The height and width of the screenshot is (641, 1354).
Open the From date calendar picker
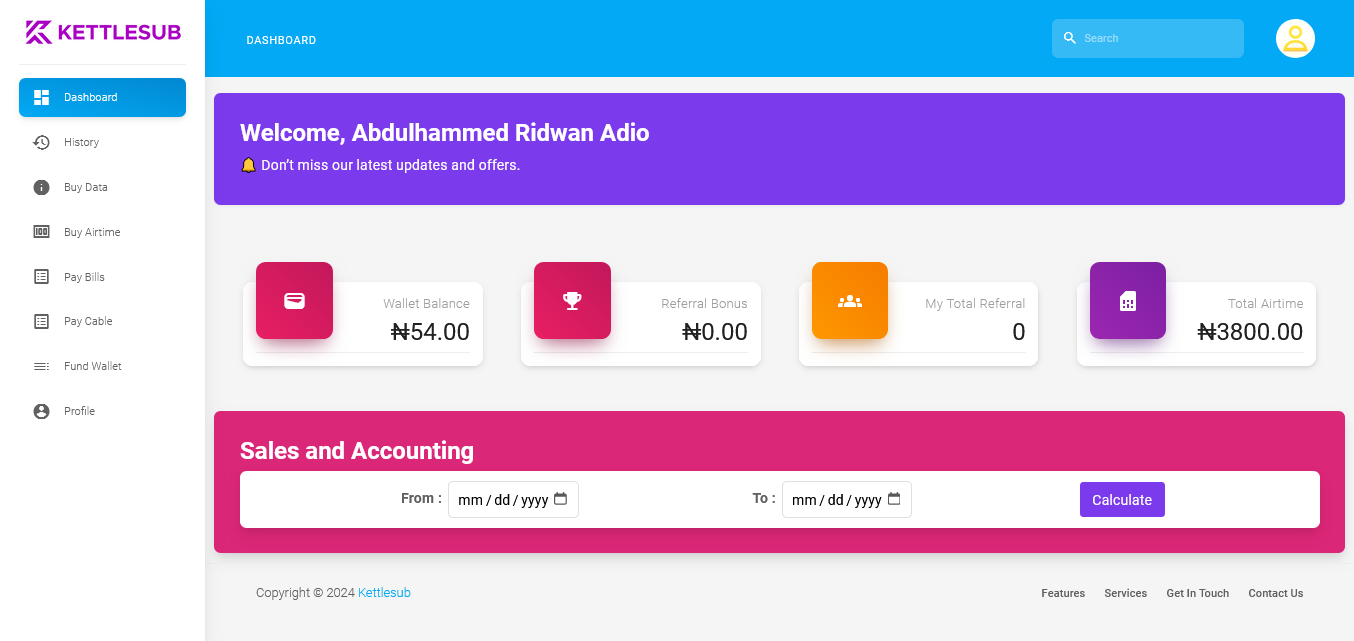tap(560, 499)
